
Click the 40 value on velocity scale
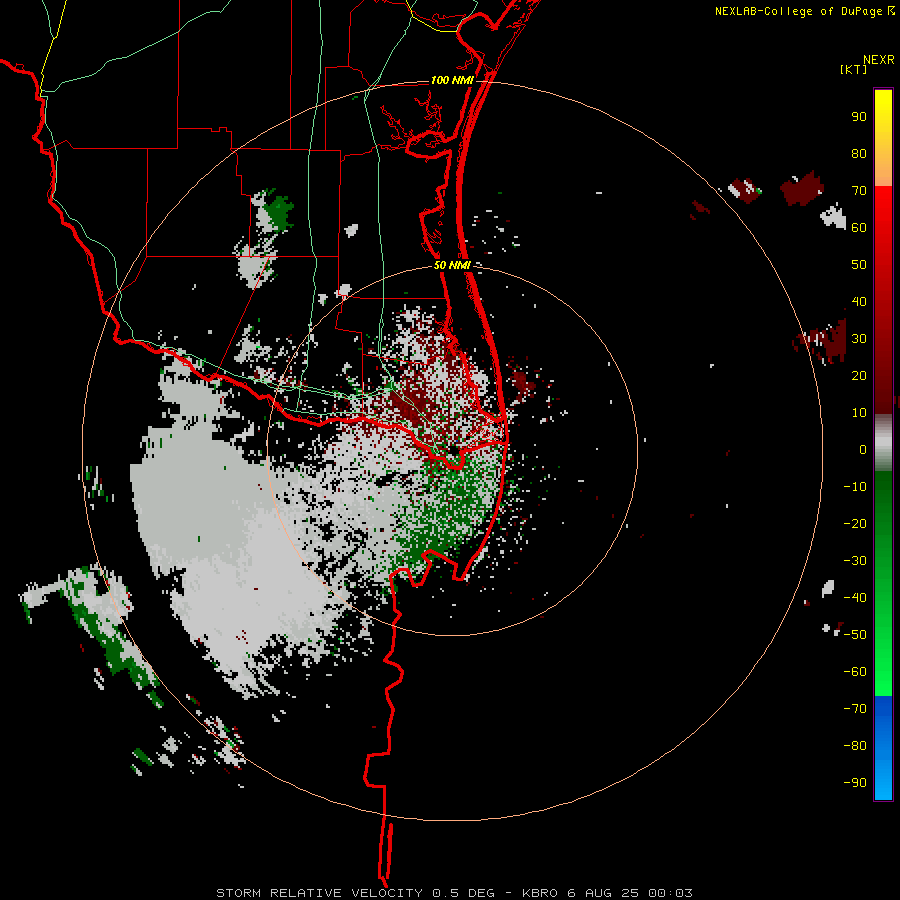coord(859,301)
